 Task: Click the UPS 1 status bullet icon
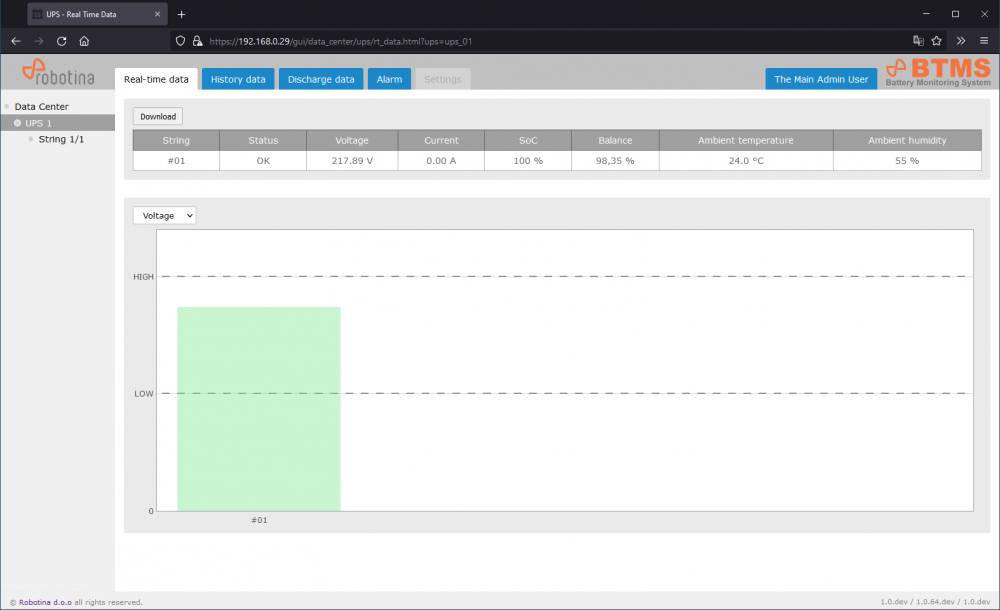click(x=17, y=123)
